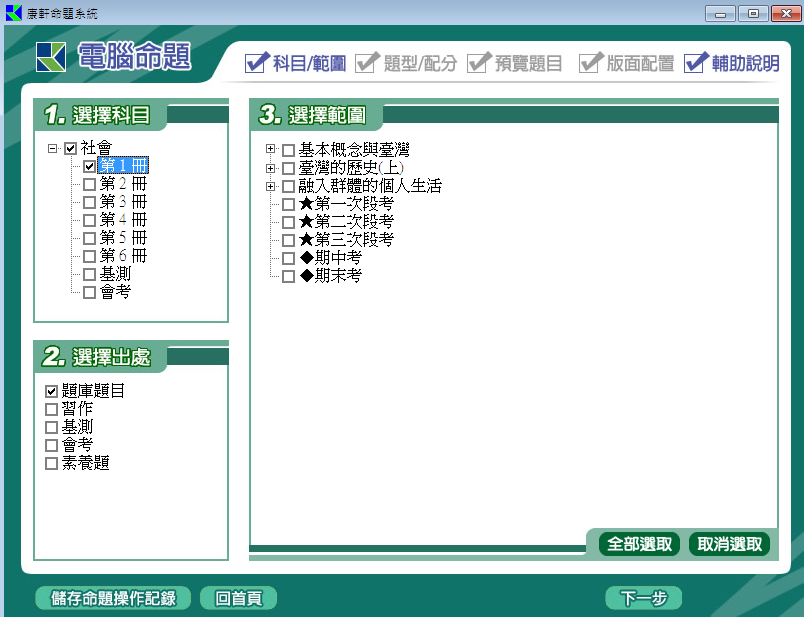Check the 習作 source checkbox
Screen dimensions: 804x617
51,409
